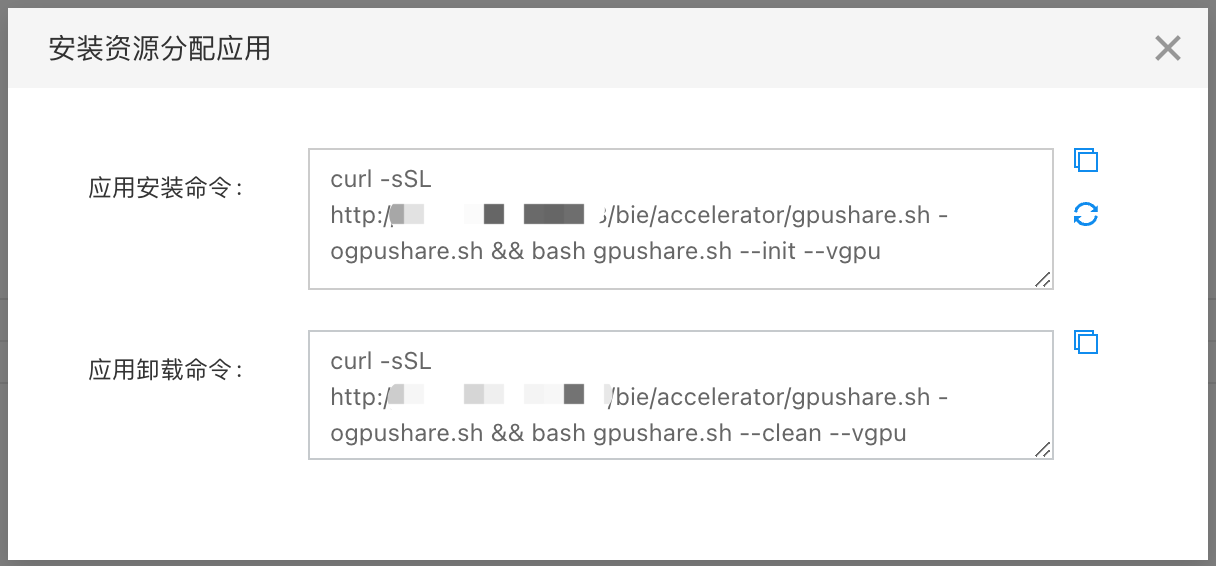Click into the uninstall command text box
The height and width of the screenshot is (566, 1216).
(x=681, y=395)
